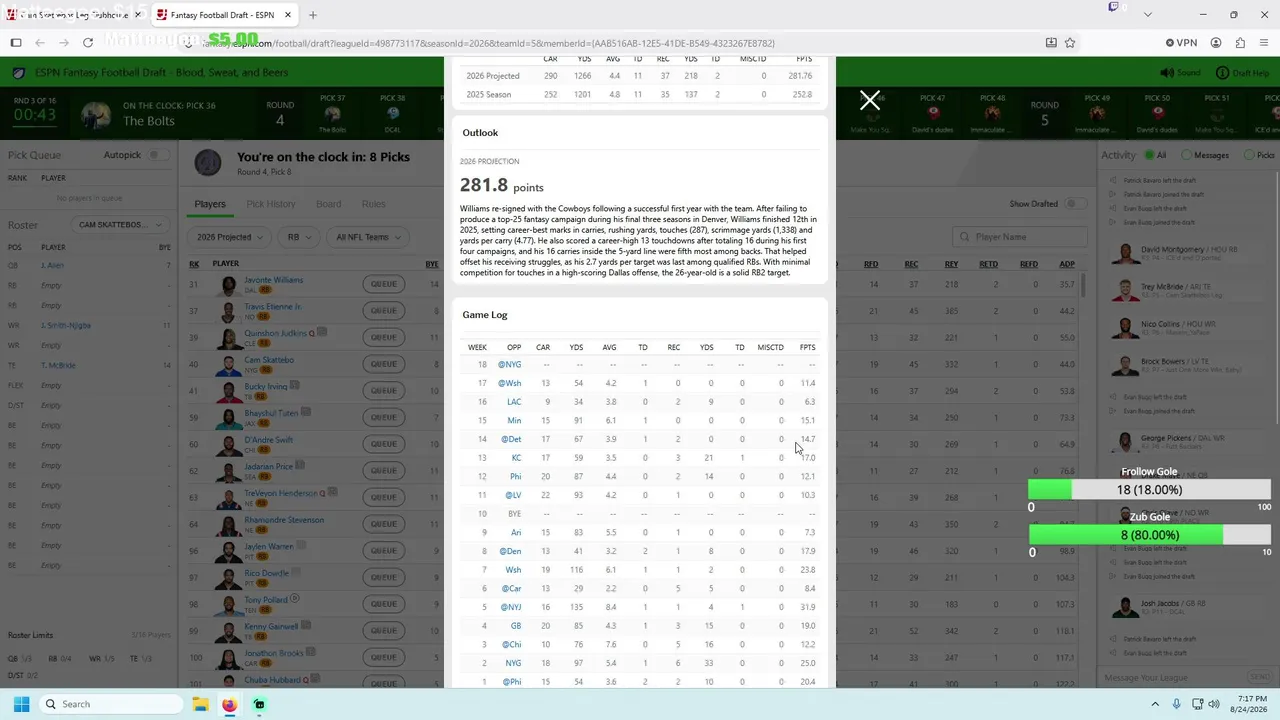The width and height of the screenshot is (1280, 720).
Task: Open the Phi opponent link for week 12
Action: [x=516, y=476]
